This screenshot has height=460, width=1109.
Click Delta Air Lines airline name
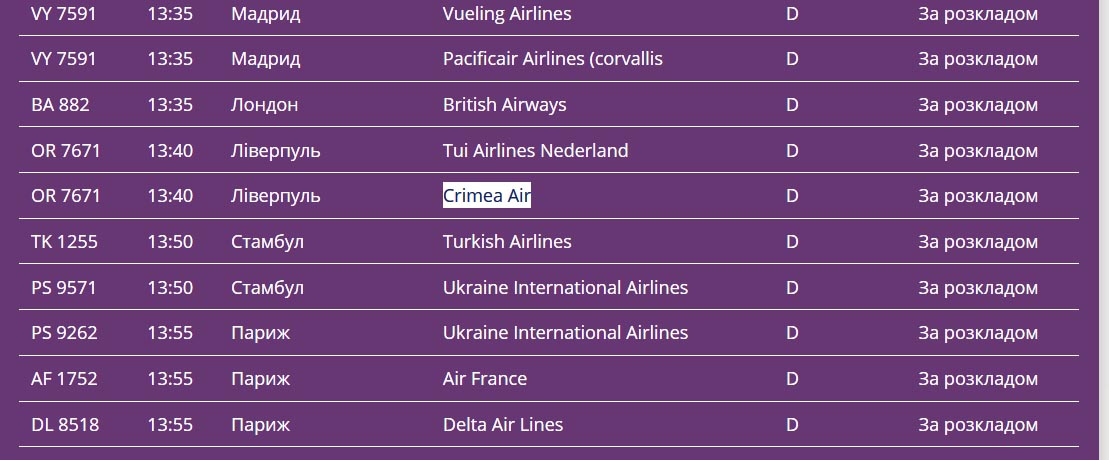[503, 425]
